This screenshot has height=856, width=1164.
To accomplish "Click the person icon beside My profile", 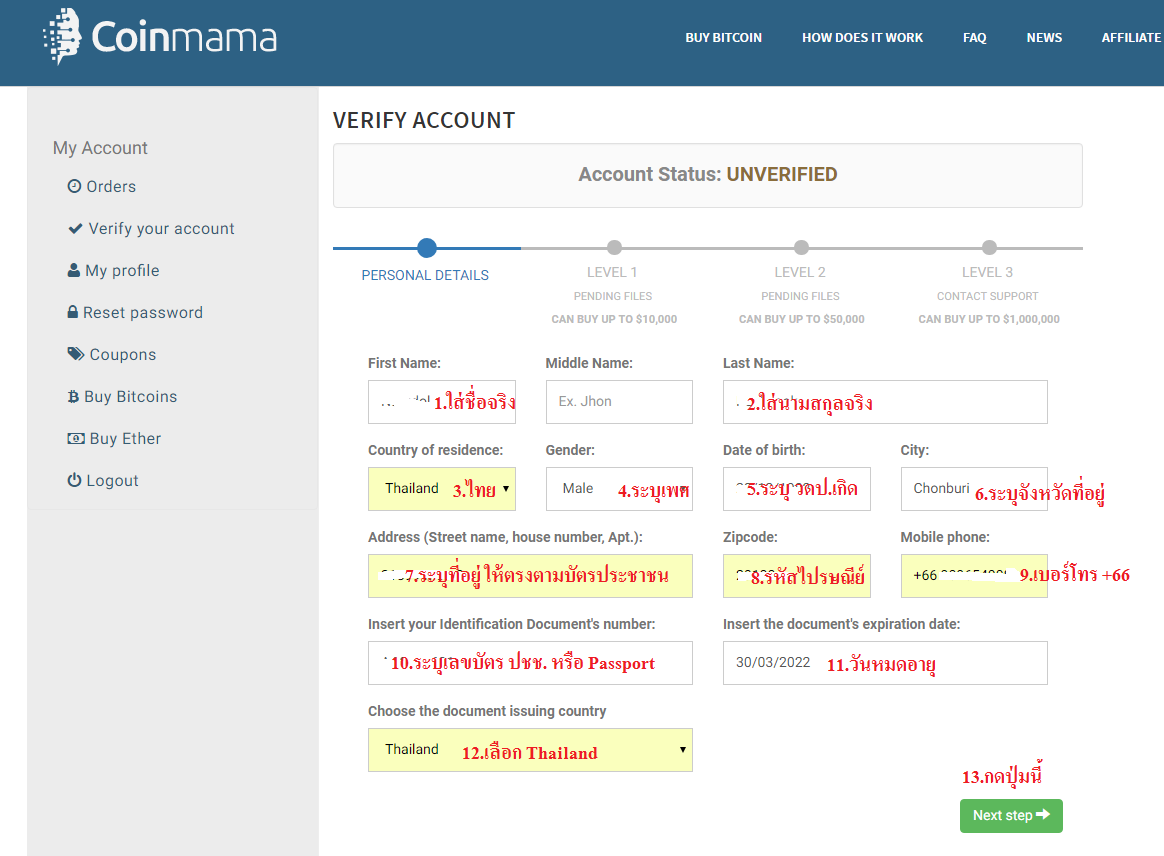I will click(x=73, y=270).
